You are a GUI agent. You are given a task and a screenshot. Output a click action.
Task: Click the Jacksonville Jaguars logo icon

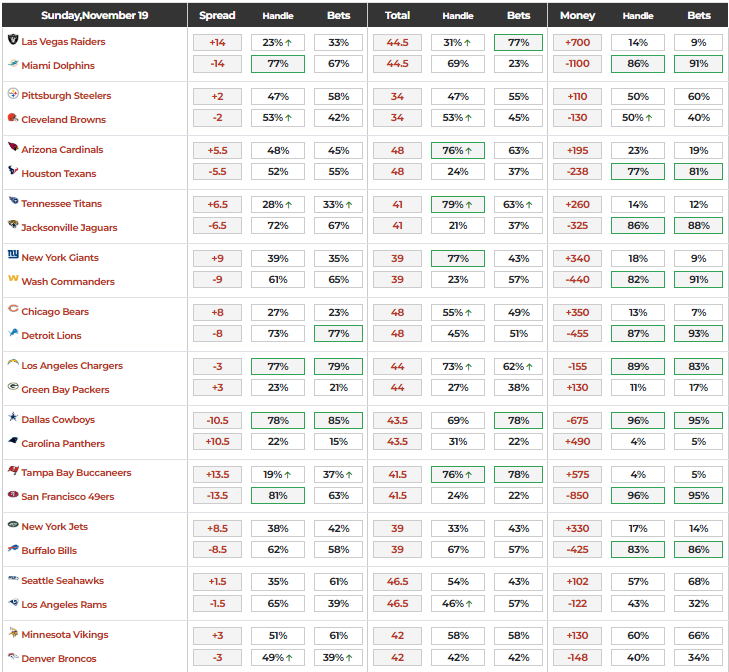click(13, 225)
